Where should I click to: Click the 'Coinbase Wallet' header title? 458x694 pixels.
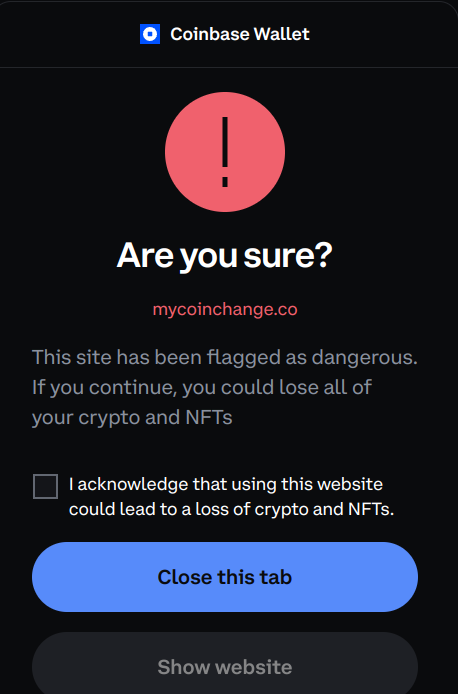pyautogui.click(x=240, y=34)
